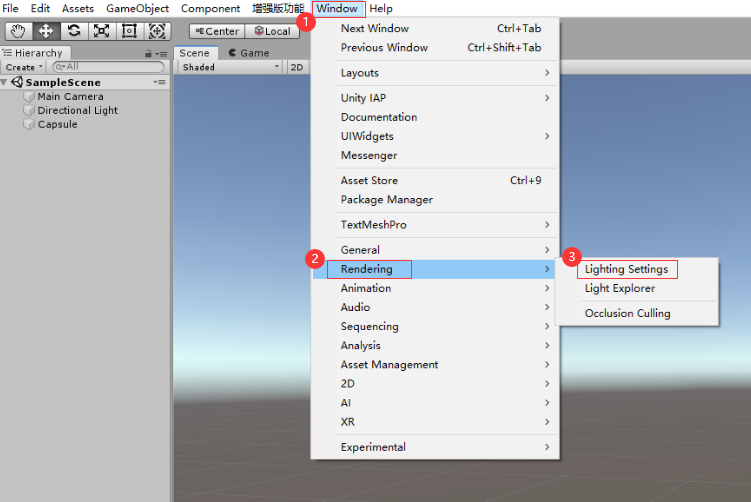Viewport: 751px width, 502px height.
Task: Expand the 2D submenu
Action: click(435, 384)
